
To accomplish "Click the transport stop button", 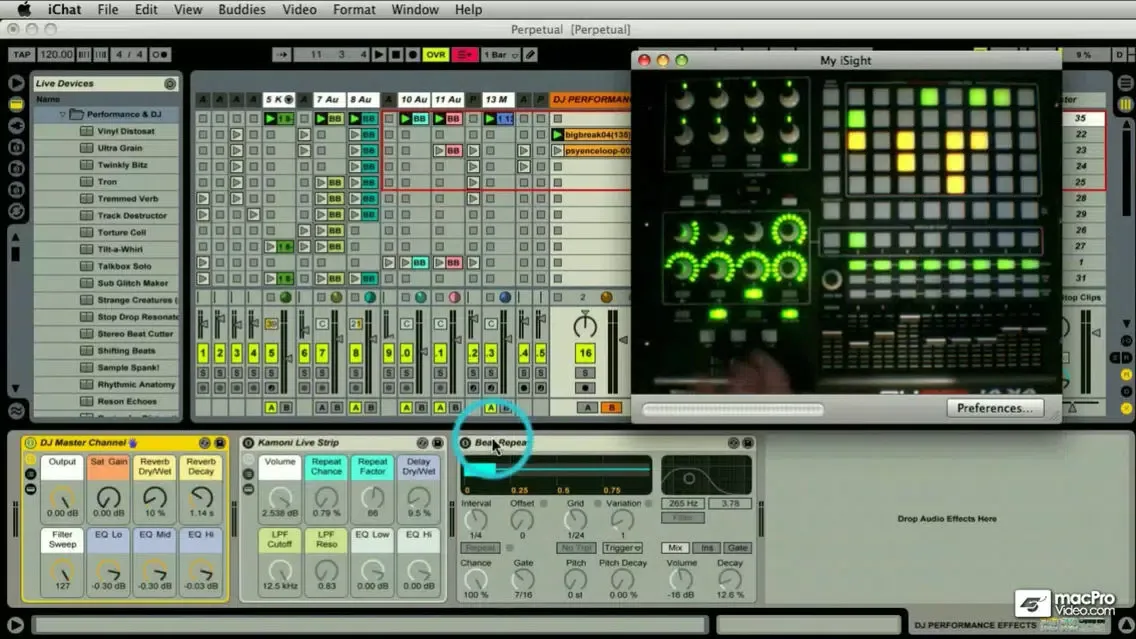I will click(x=396, y=54).
